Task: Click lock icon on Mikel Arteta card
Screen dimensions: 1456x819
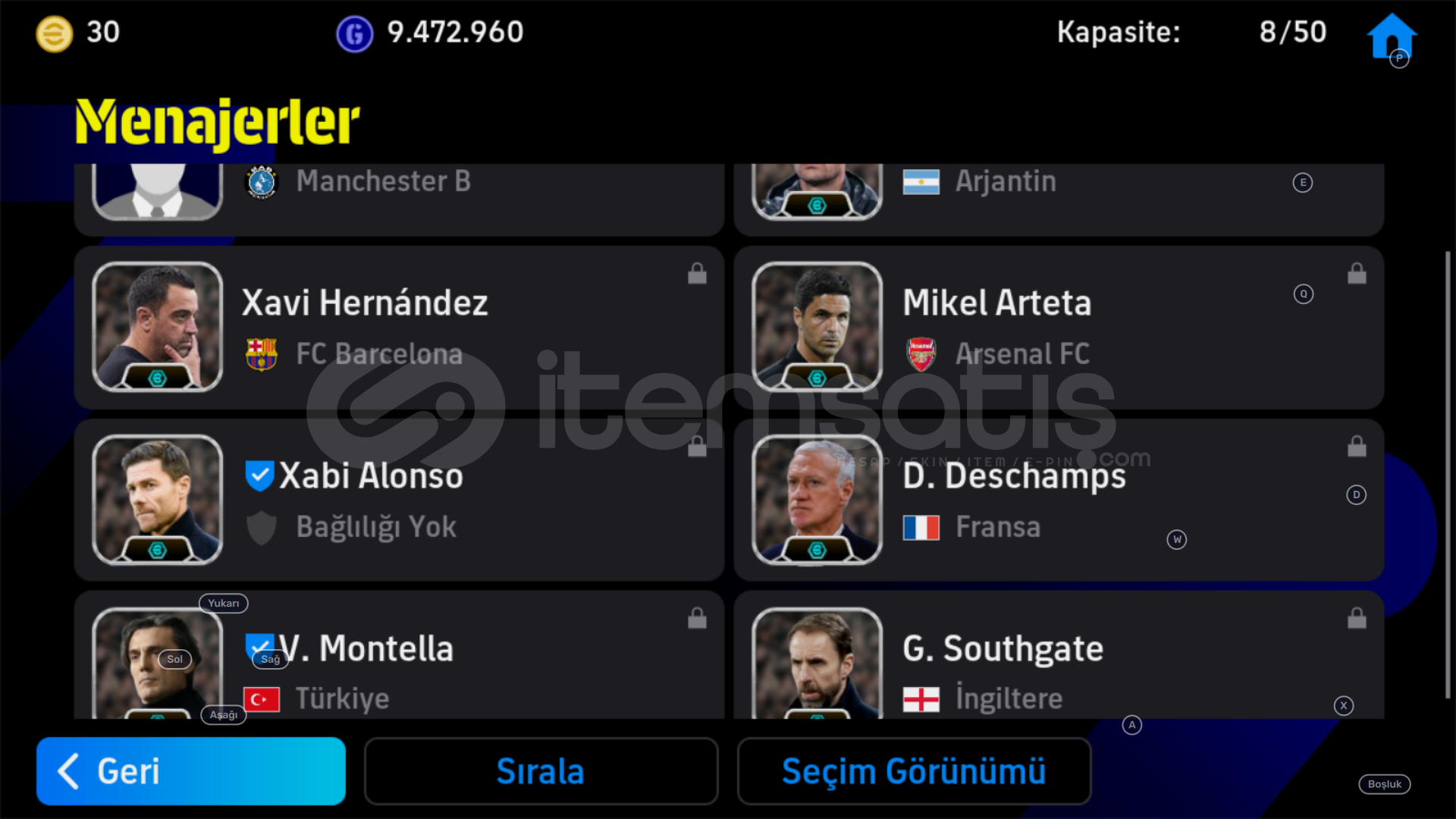Action: click(x=1357, y=273)
